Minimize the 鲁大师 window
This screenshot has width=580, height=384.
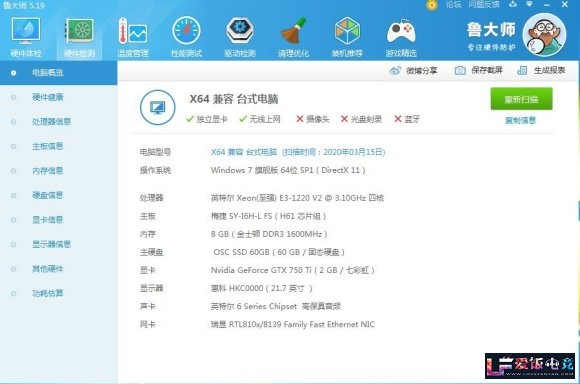[x=547, y=5]
